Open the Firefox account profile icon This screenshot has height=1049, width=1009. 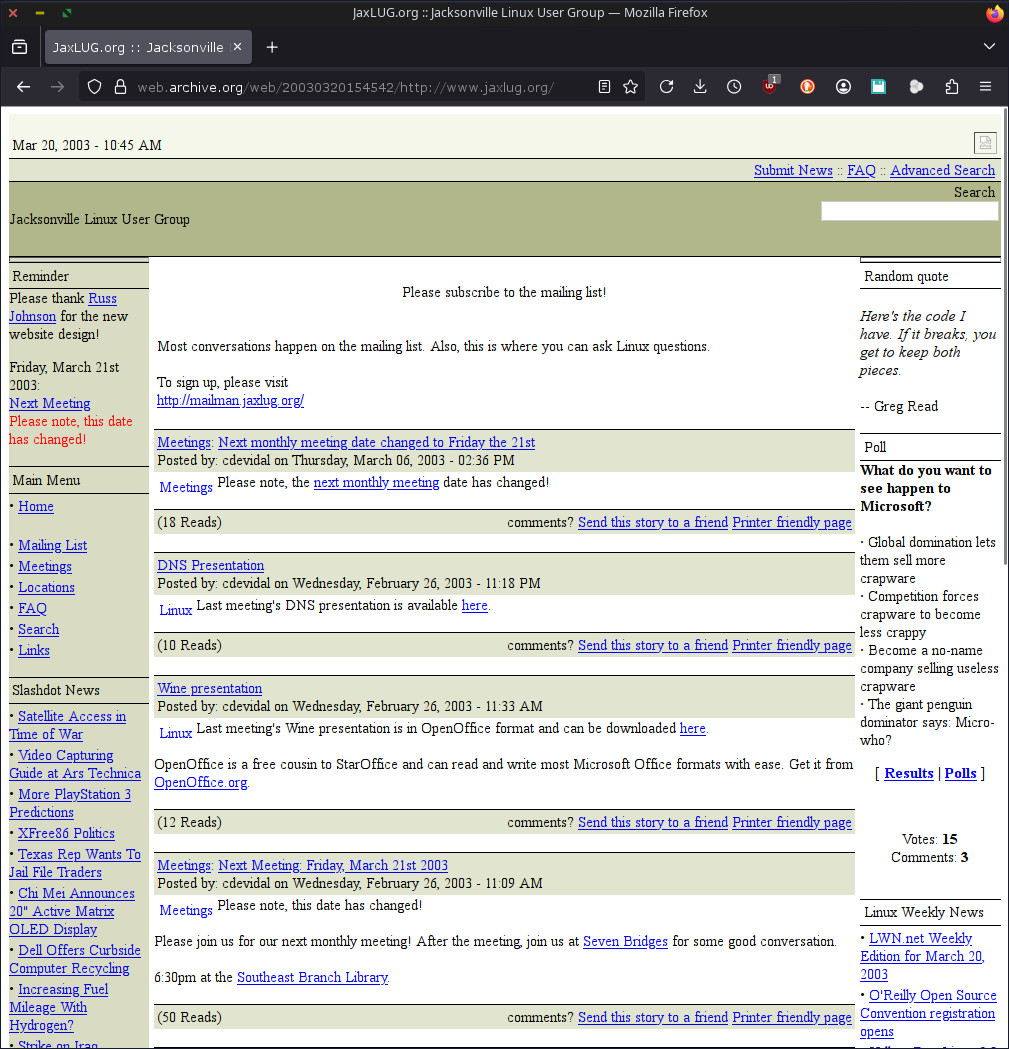click(x=843, y=87)
